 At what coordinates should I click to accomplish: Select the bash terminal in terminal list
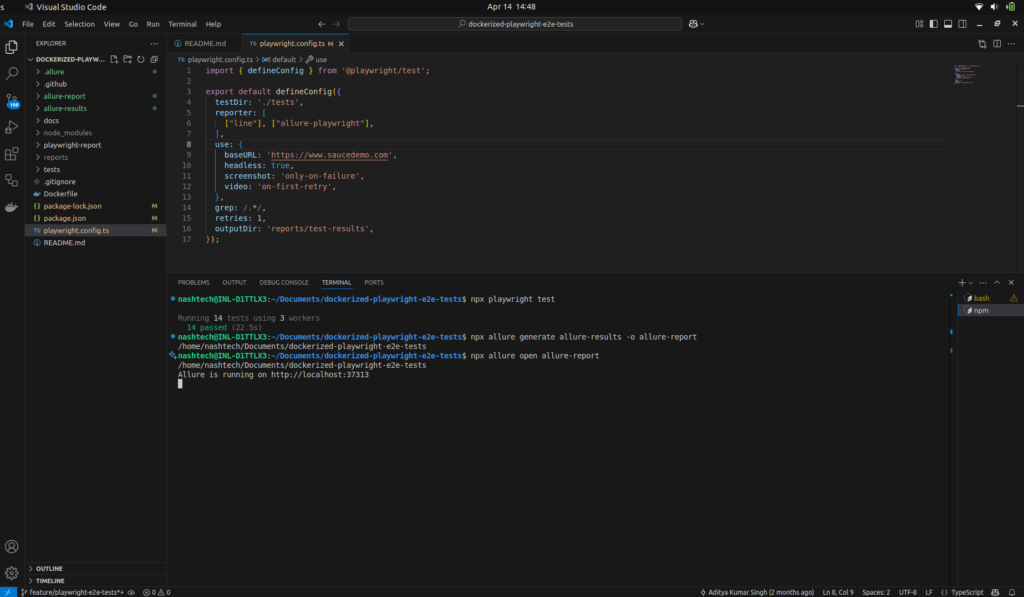981,298
